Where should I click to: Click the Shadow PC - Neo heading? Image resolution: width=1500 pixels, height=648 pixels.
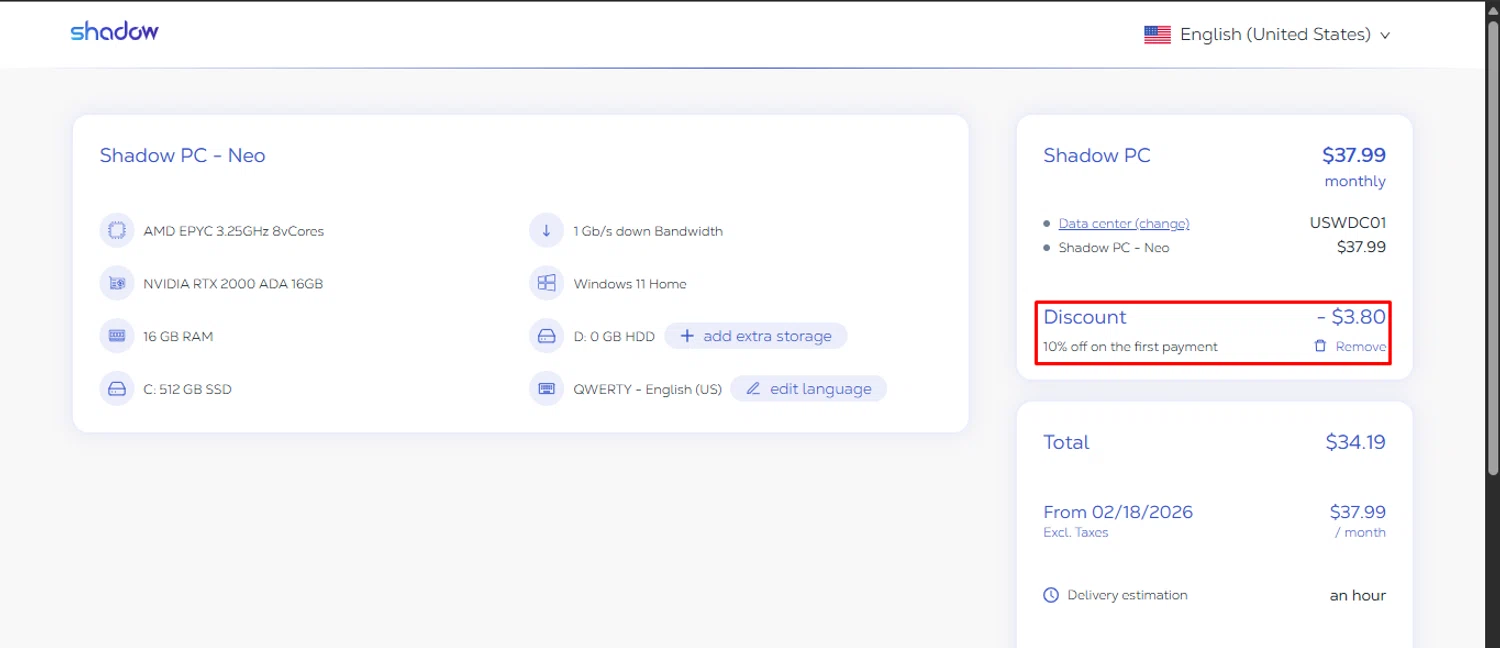pos(182,156)
